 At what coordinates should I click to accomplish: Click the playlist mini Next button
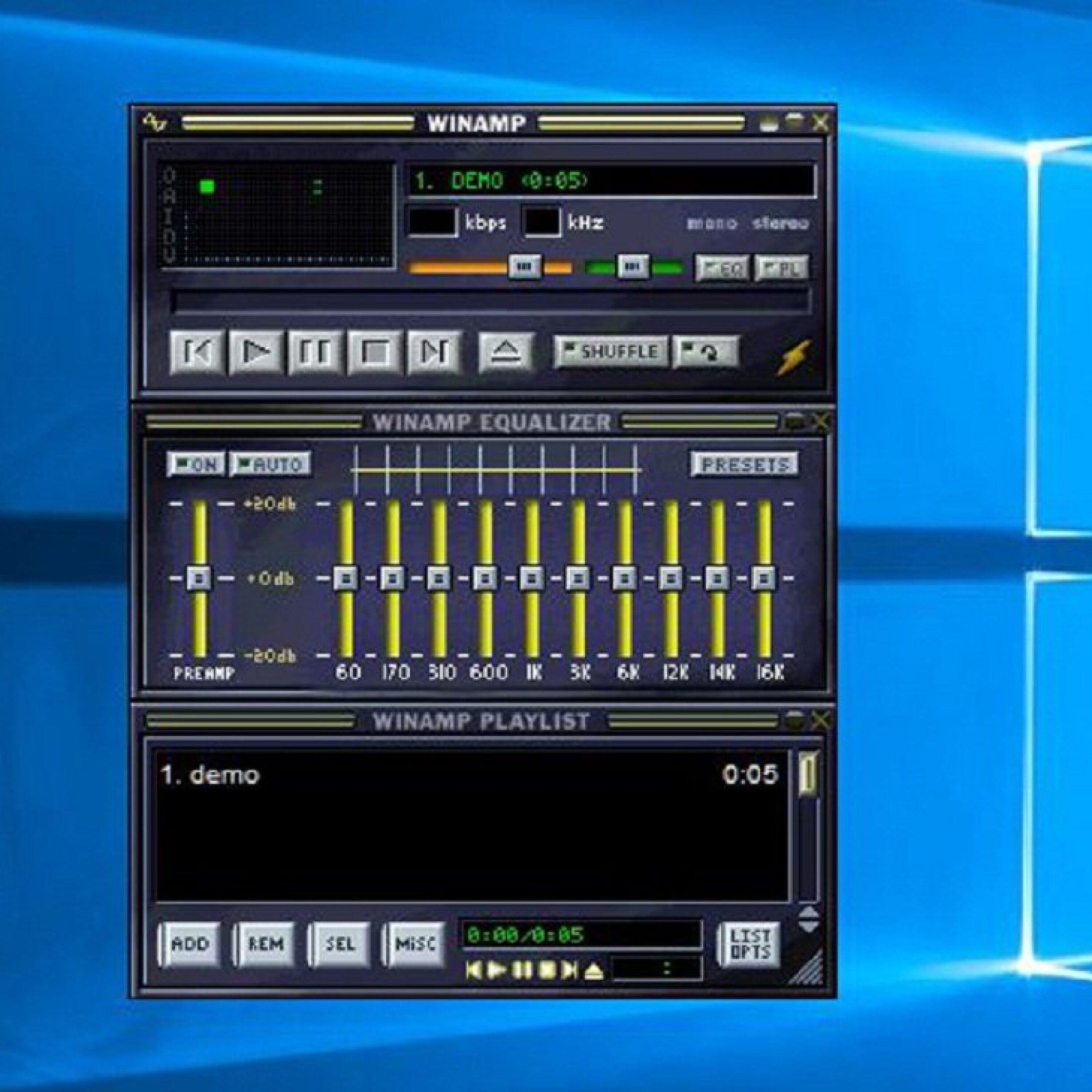point(570,971)
